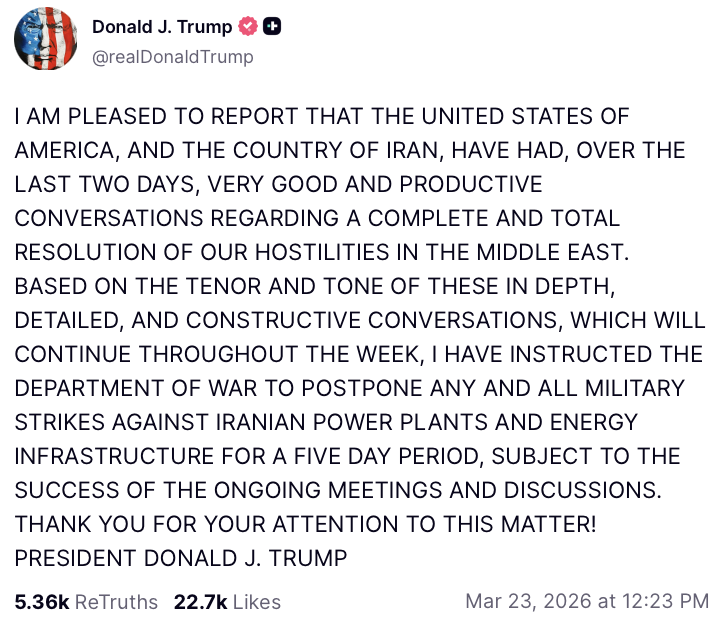Click the 5.36k ReTruths count number
This screenshot has height=622, width=724.
pyautogui.click(x=42, y=602)
